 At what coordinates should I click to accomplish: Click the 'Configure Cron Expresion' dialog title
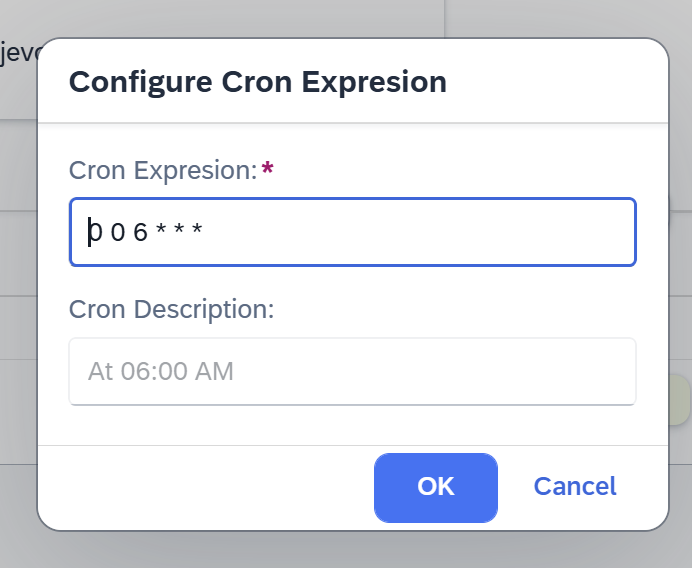coord(257,82)
